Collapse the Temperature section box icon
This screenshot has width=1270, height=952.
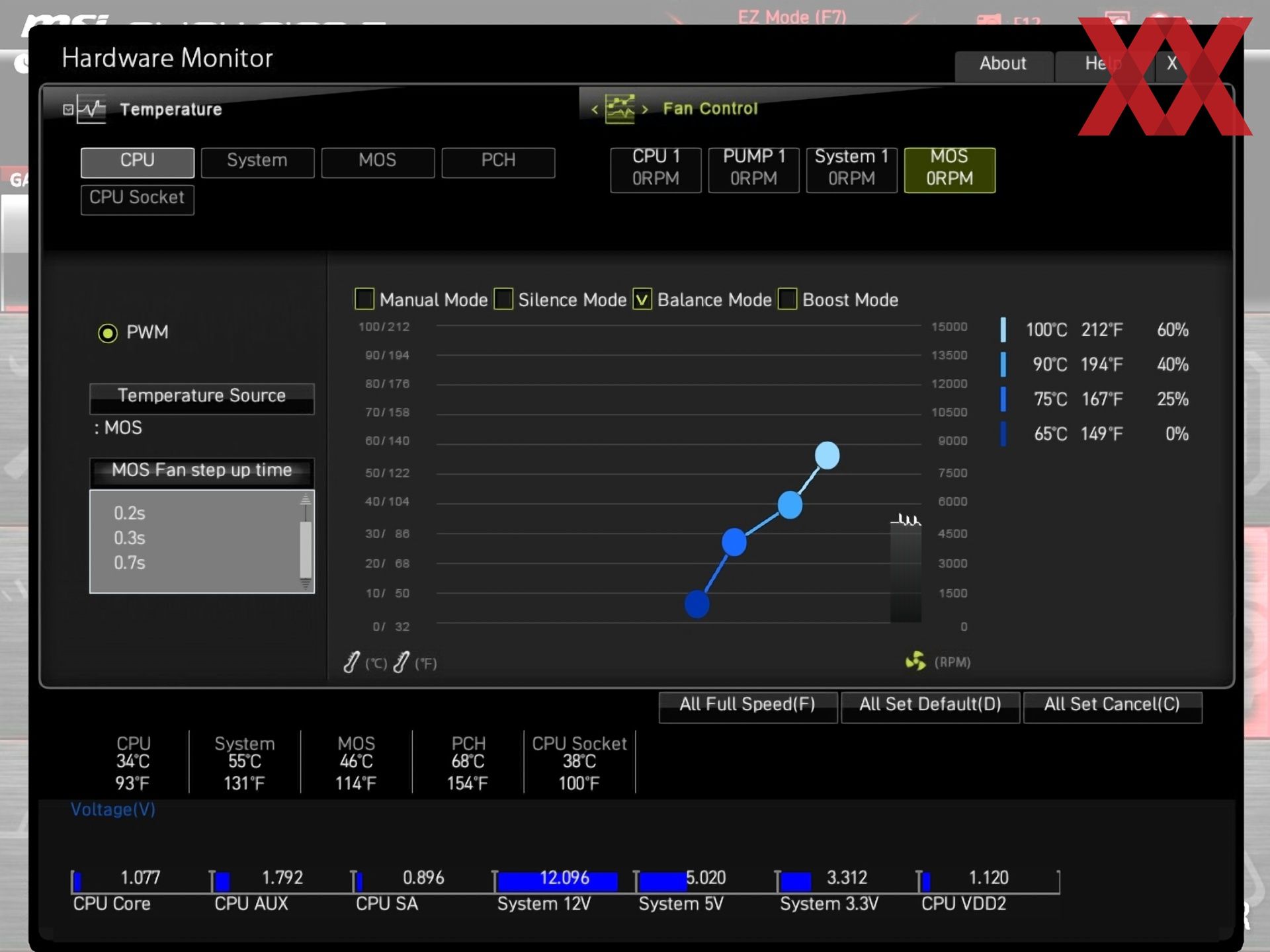68,109
